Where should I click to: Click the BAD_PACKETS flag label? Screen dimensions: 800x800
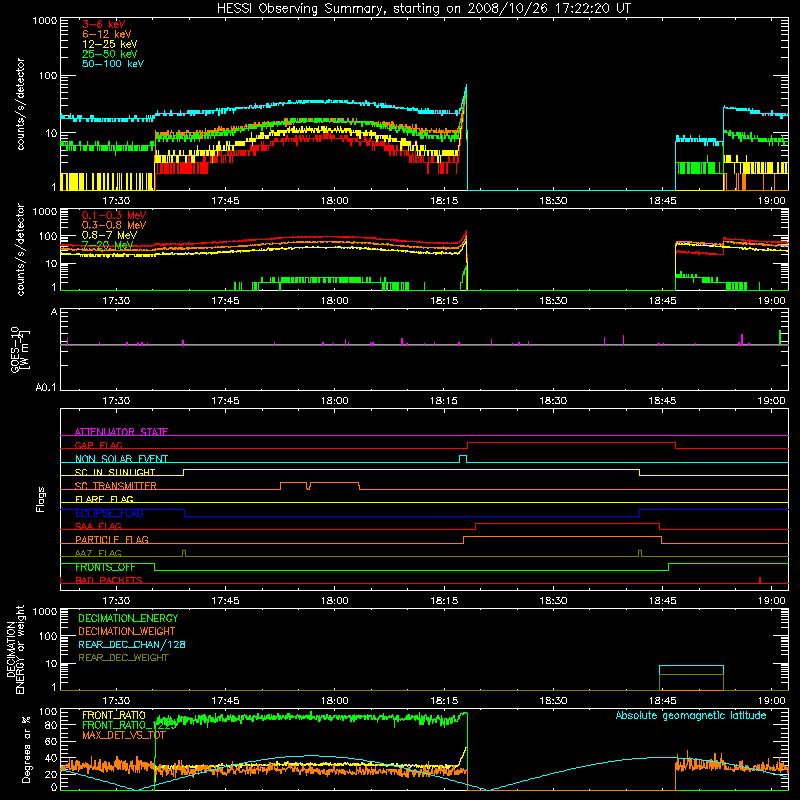pyautogui.click(x=109, y=580)
